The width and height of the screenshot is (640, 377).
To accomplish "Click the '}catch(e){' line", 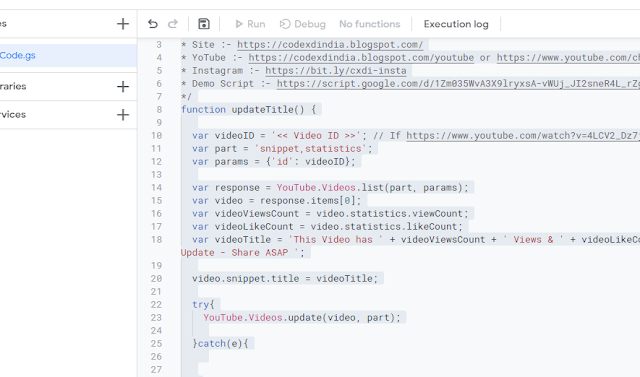I will point(220,344).
